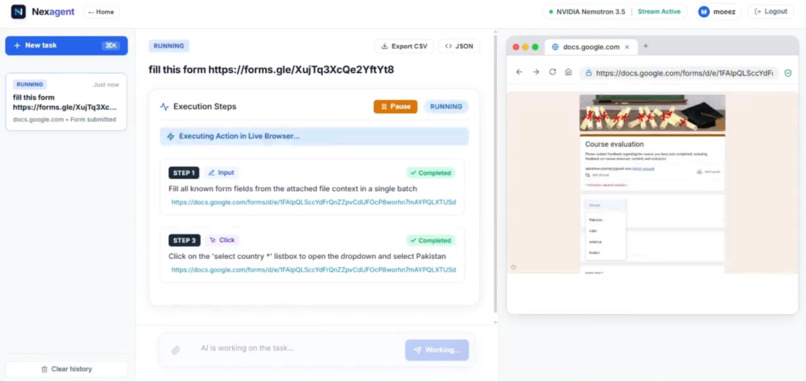Log out via the Logout button

[x=771, y=12]
